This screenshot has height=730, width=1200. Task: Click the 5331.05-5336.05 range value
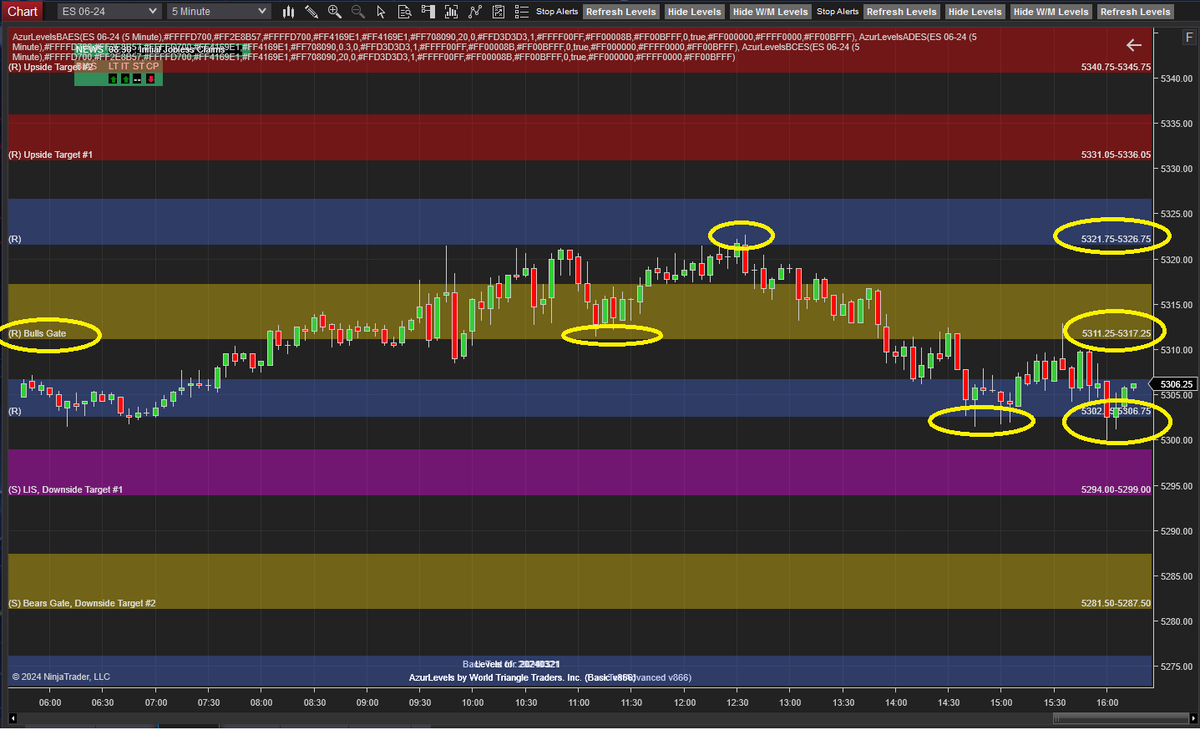tap(1116, 156)
